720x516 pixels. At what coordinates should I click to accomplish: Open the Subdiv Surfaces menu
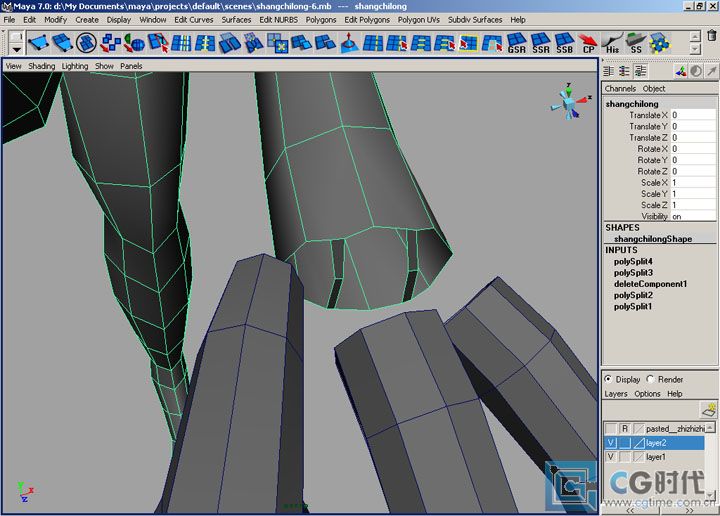[x=475, y=20]
